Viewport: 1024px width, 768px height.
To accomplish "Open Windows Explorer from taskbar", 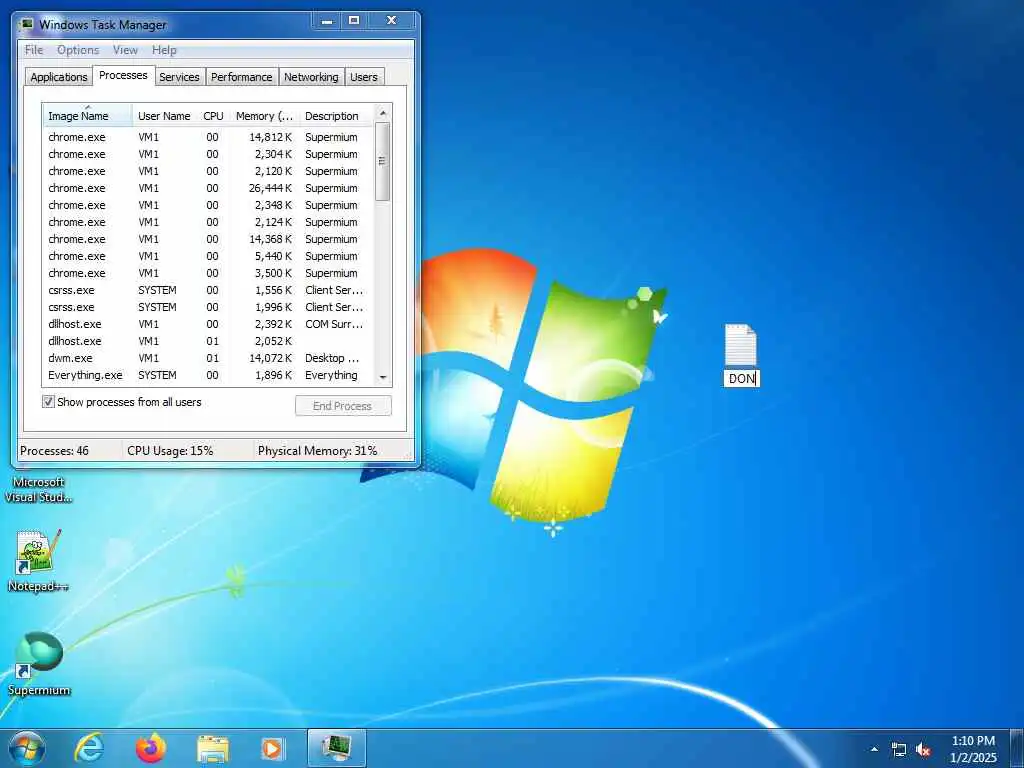I will pyautogui.click(x=213, y=750).
